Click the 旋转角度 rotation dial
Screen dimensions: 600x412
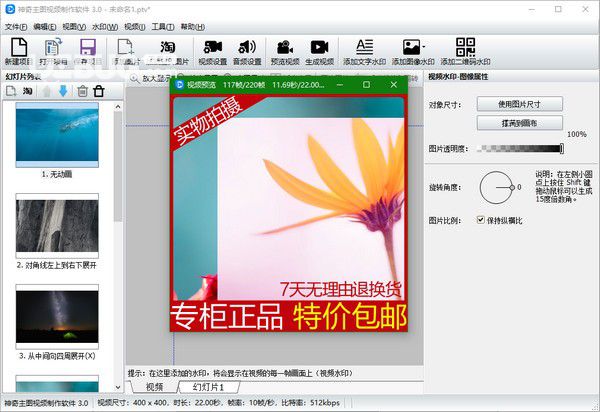497,187
